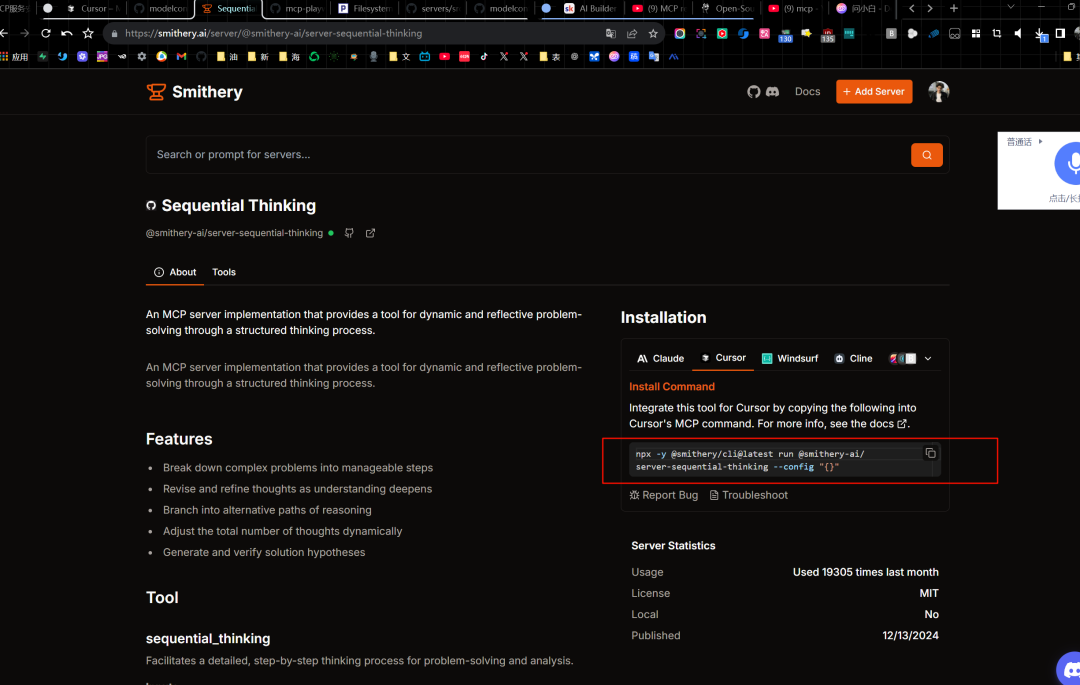Expand more installation clients dropdown
Image resolution: width=1080 pixels, height=685 pixels.
pos(928,358)
